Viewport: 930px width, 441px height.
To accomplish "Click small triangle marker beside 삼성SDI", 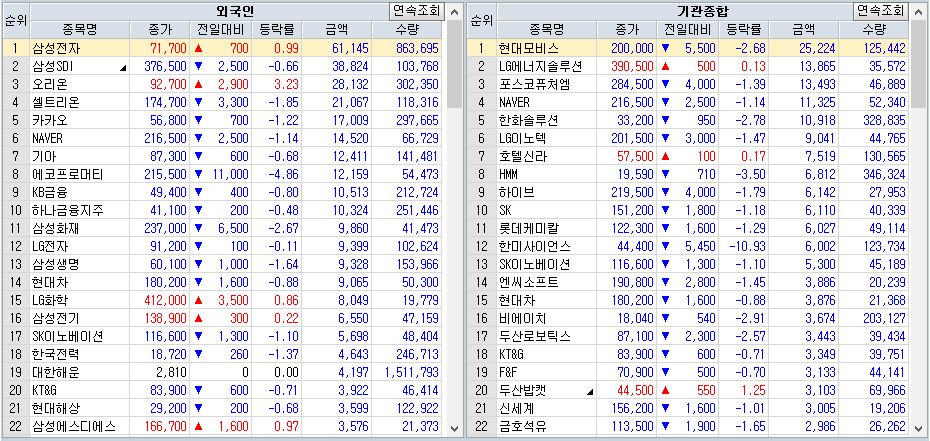I will tap(123, 69).
